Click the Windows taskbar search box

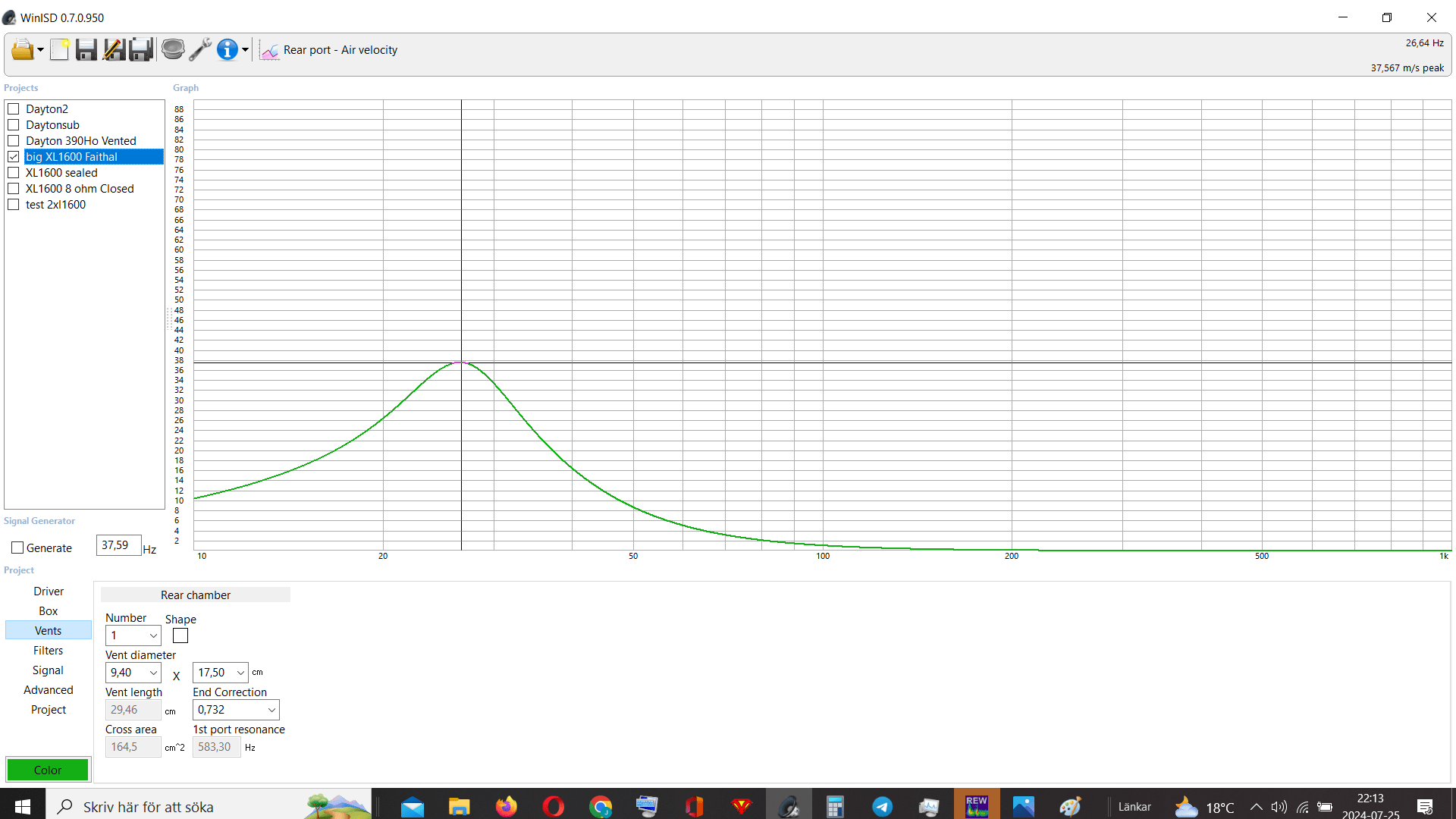point(209,806)
